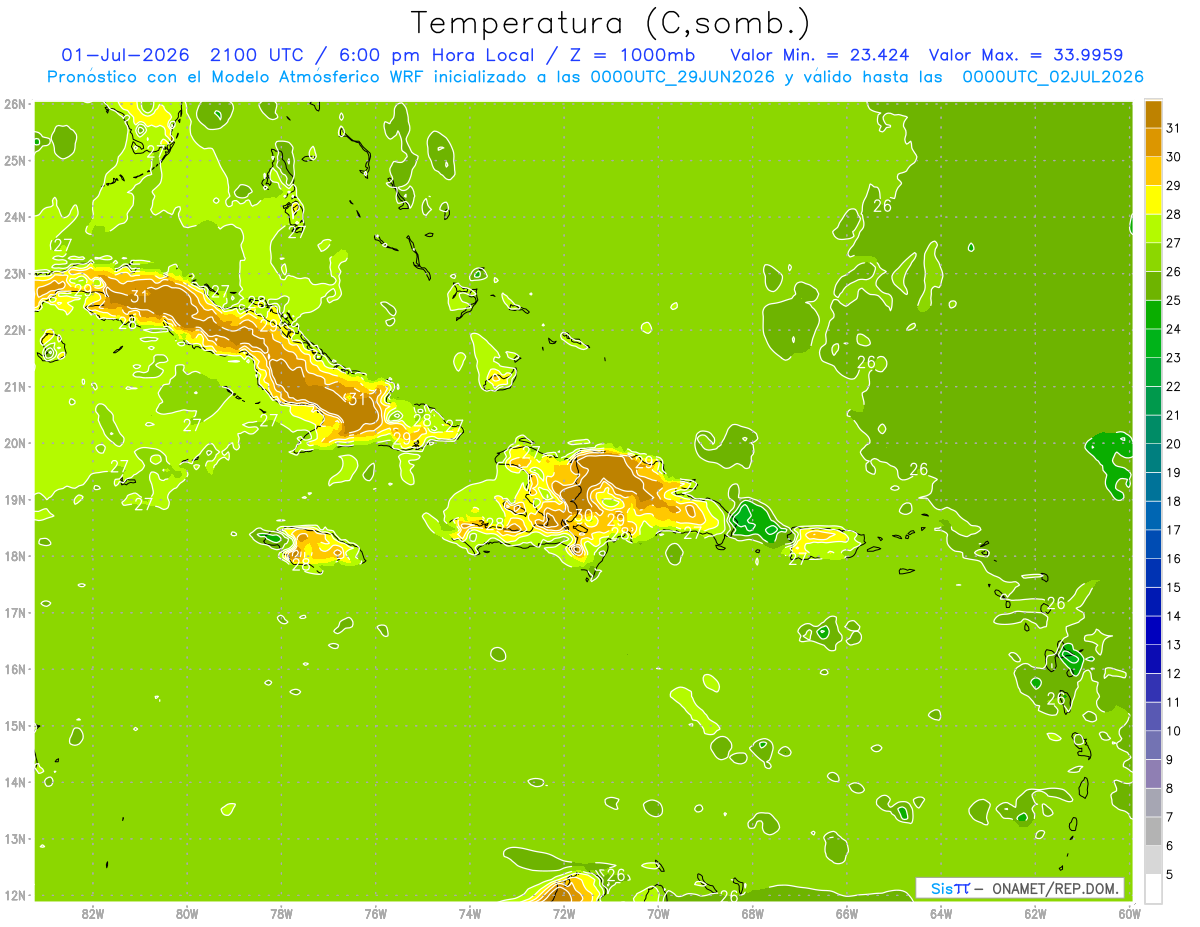The height and width of the screenshot is (927, 1200).
Task: Click the "68W" longitude axis label
Action: point(752,914)
